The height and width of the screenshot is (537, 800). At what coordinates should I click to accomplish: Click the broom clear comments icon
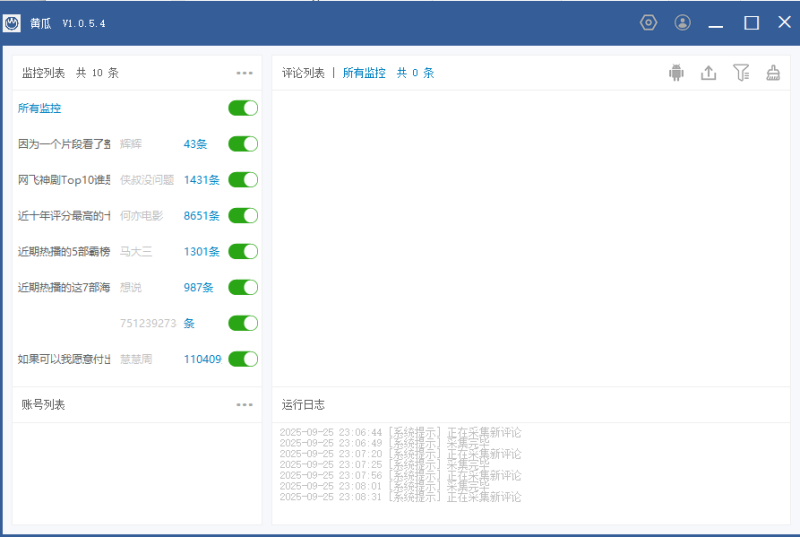(773, 73)
